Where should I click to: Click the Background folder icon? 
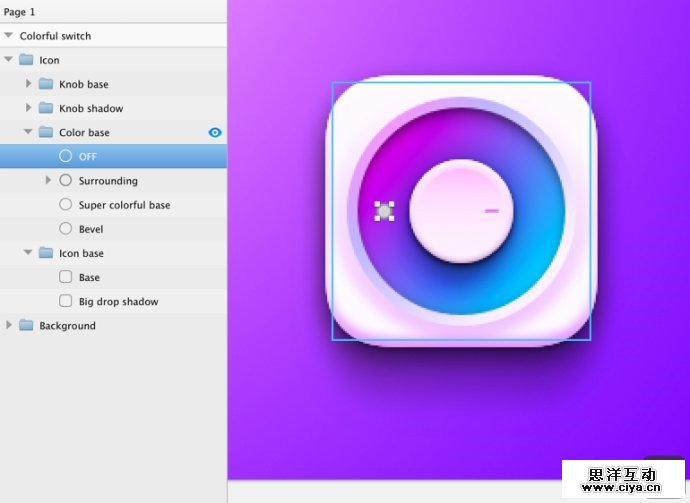pyautogui.click(x=26, y=325)
